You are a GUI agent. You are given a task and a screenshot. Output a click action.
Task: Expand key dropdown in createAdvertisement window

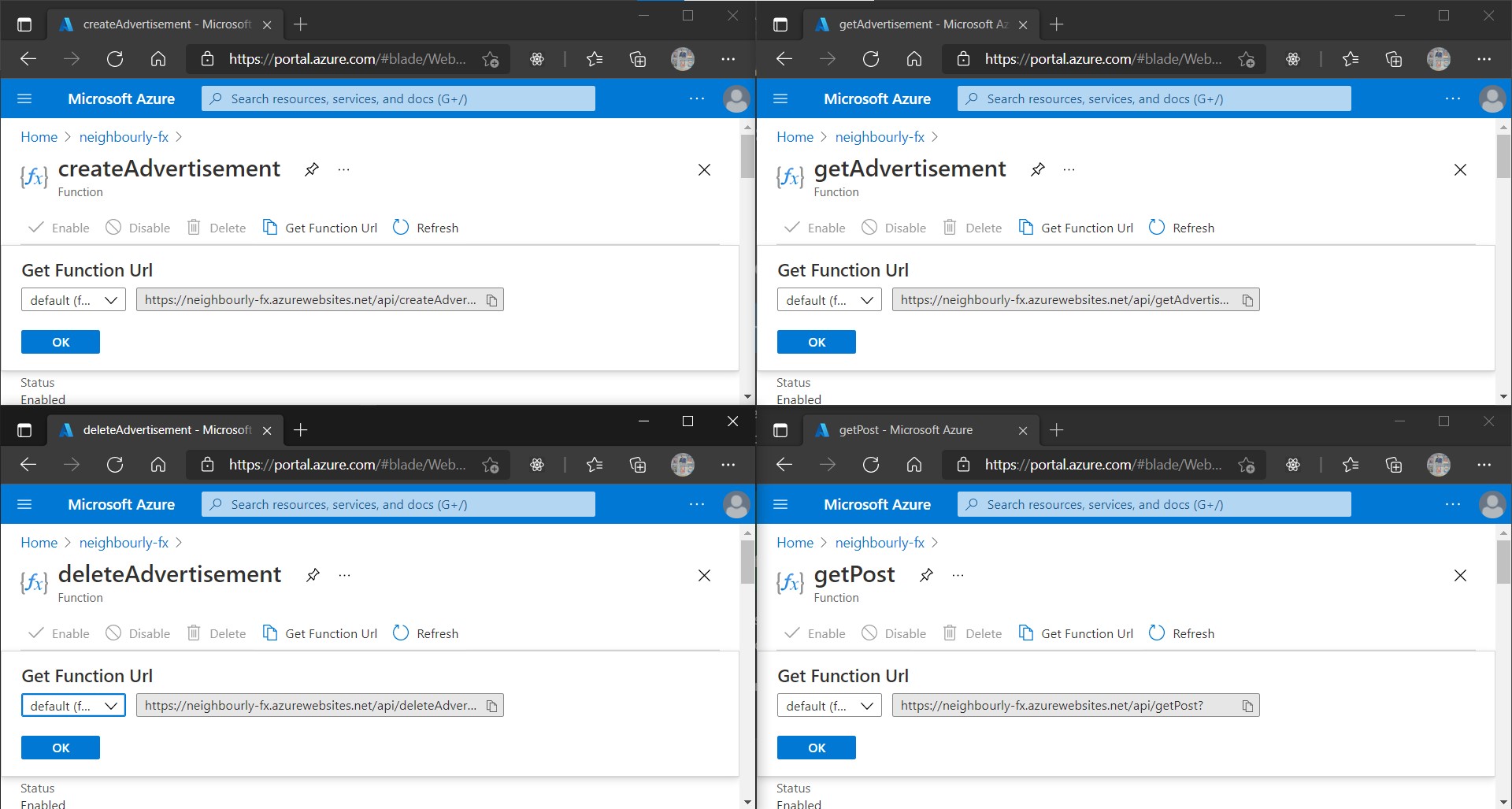(x=73, y=300)
